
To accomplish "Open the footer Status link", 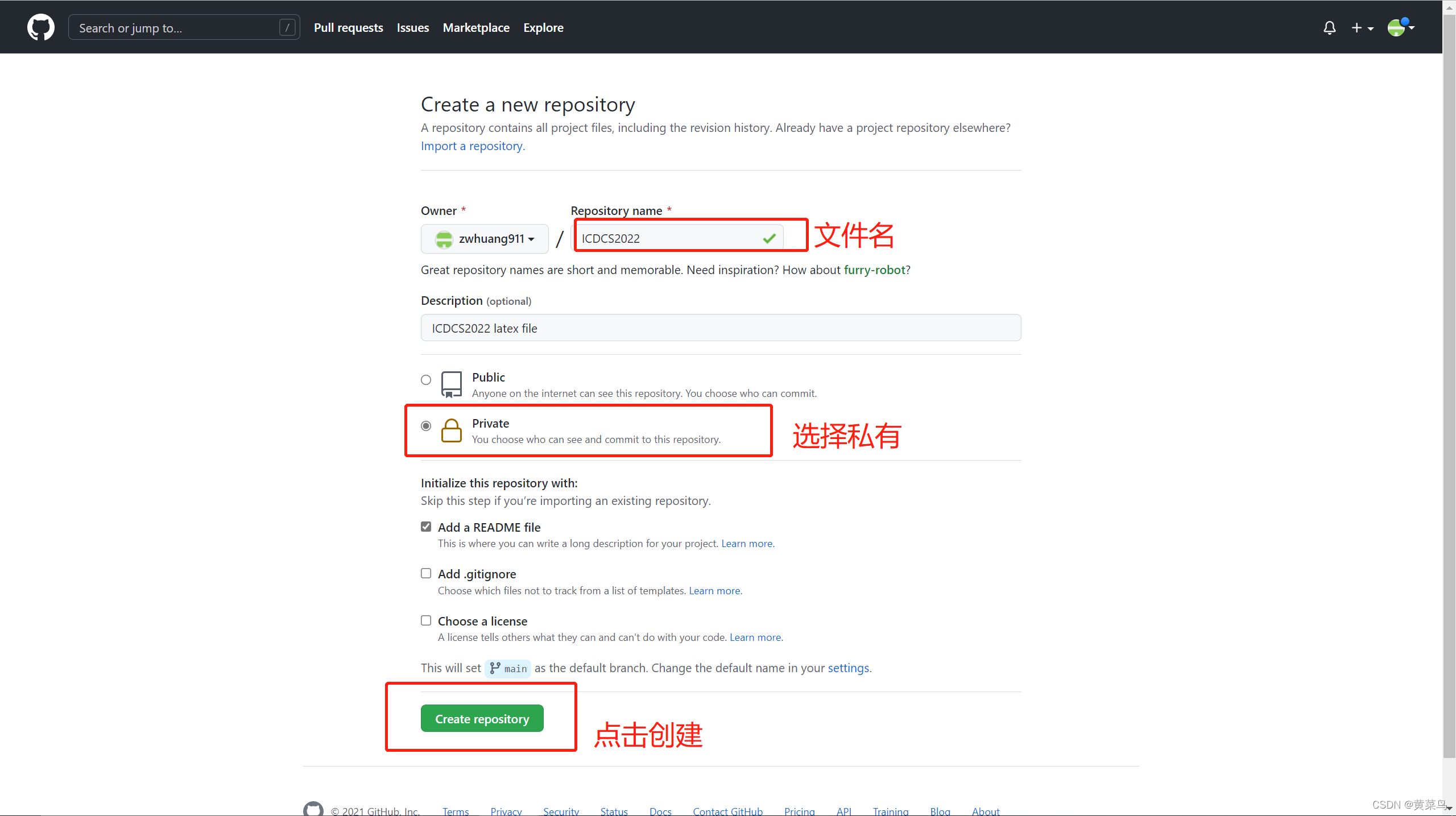I will coord(614,811).
